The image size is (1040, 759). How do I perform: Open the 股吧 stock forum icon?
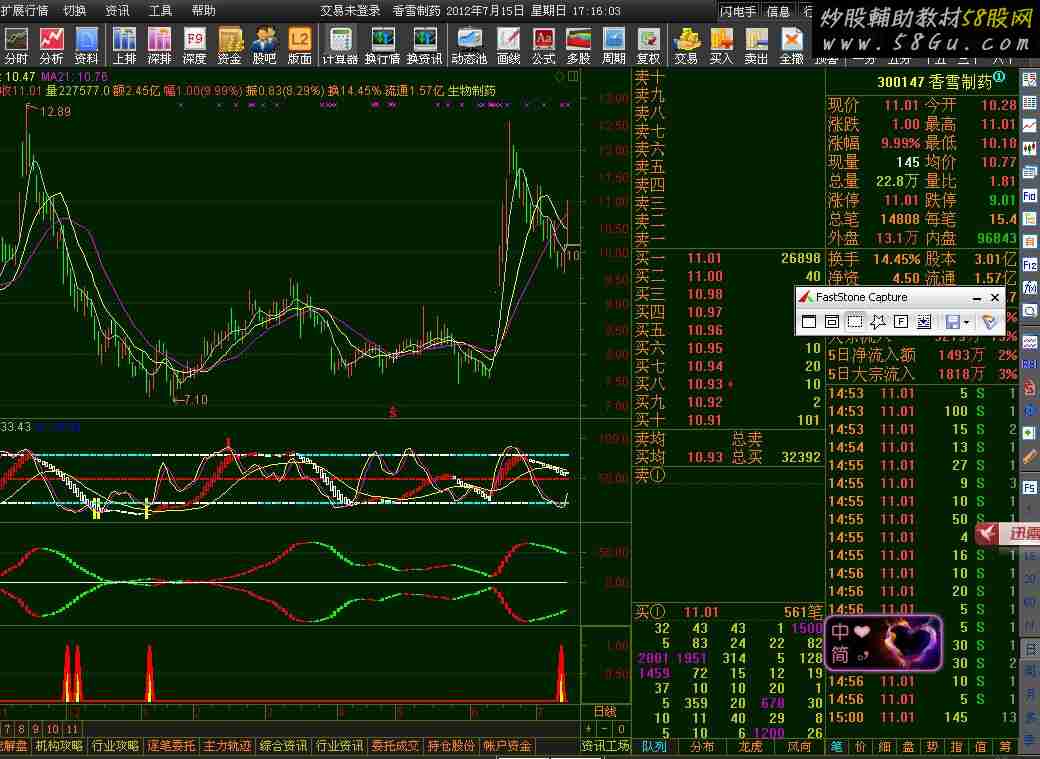(x=264, y=44)
